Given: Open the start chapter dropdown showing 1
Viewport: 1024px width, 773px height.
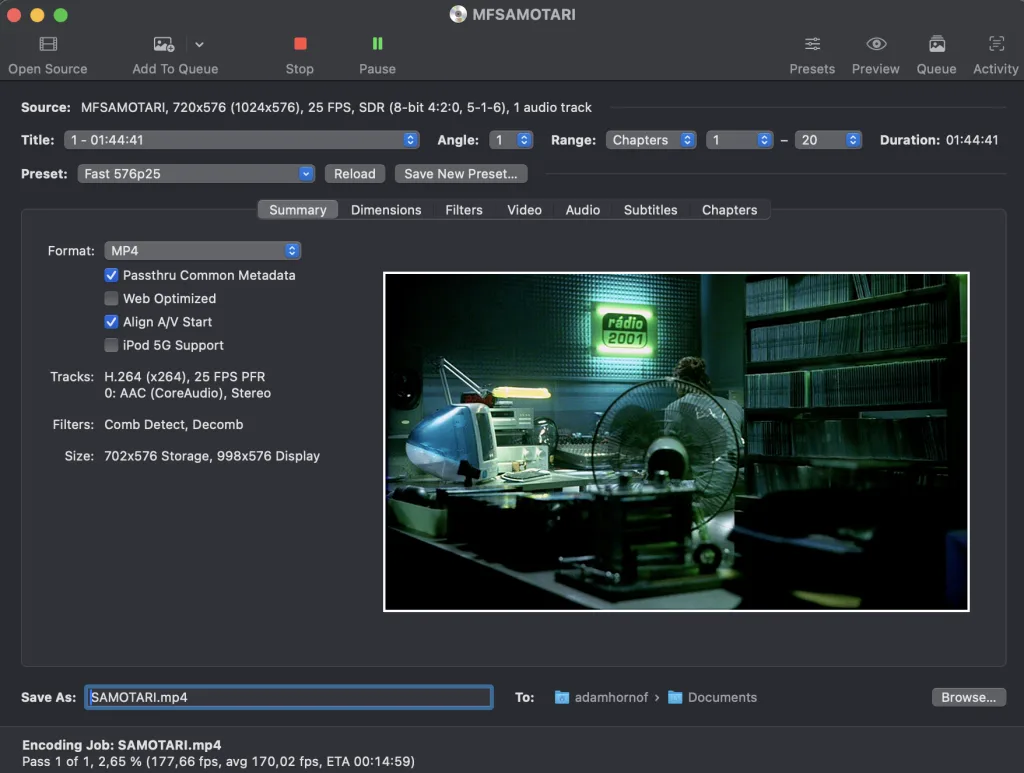Looking at the screenshot, I should click(740, 140).
